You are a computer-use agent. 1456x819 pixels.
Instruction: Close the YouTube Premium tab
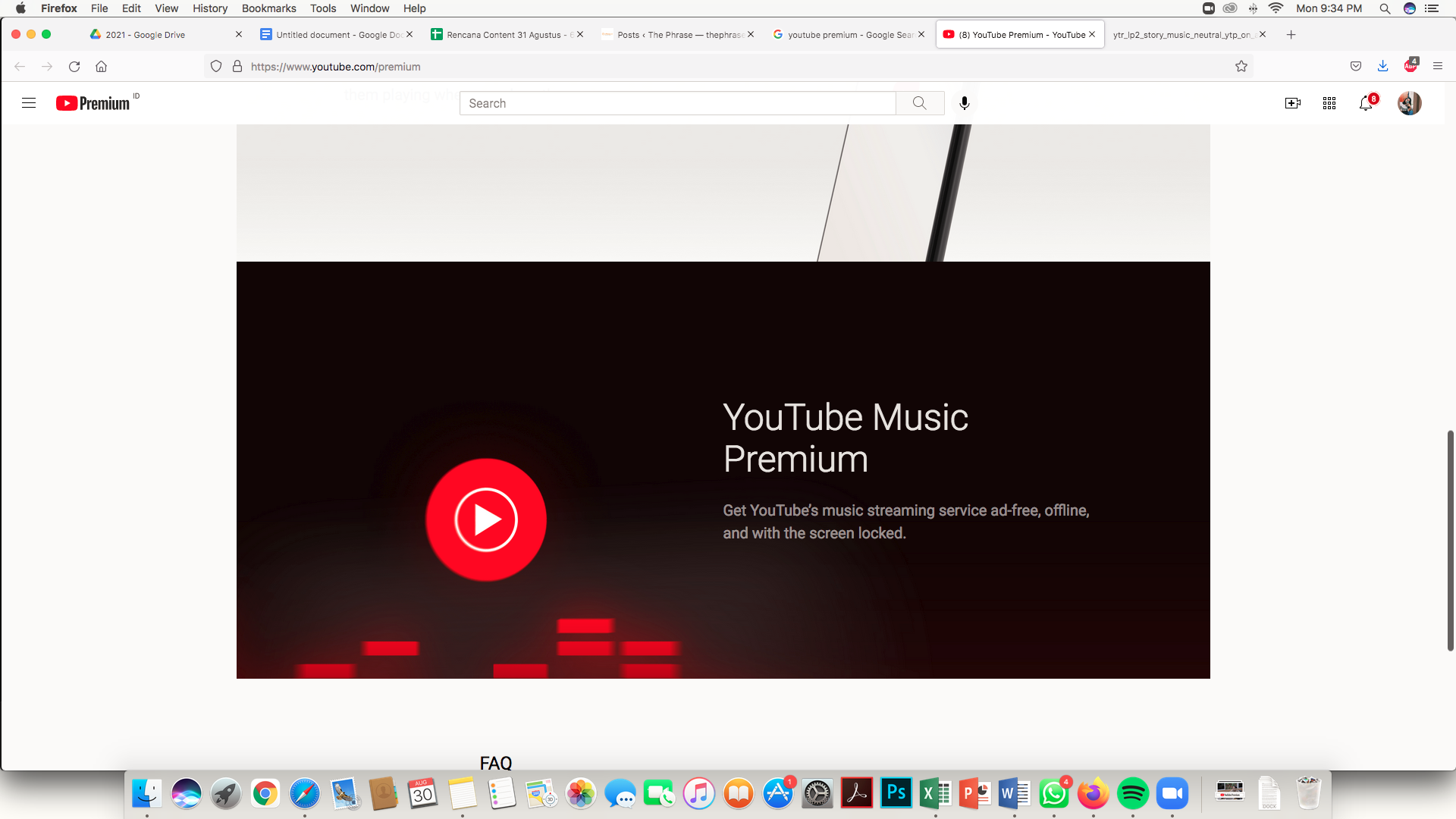tap(1092, 35)
